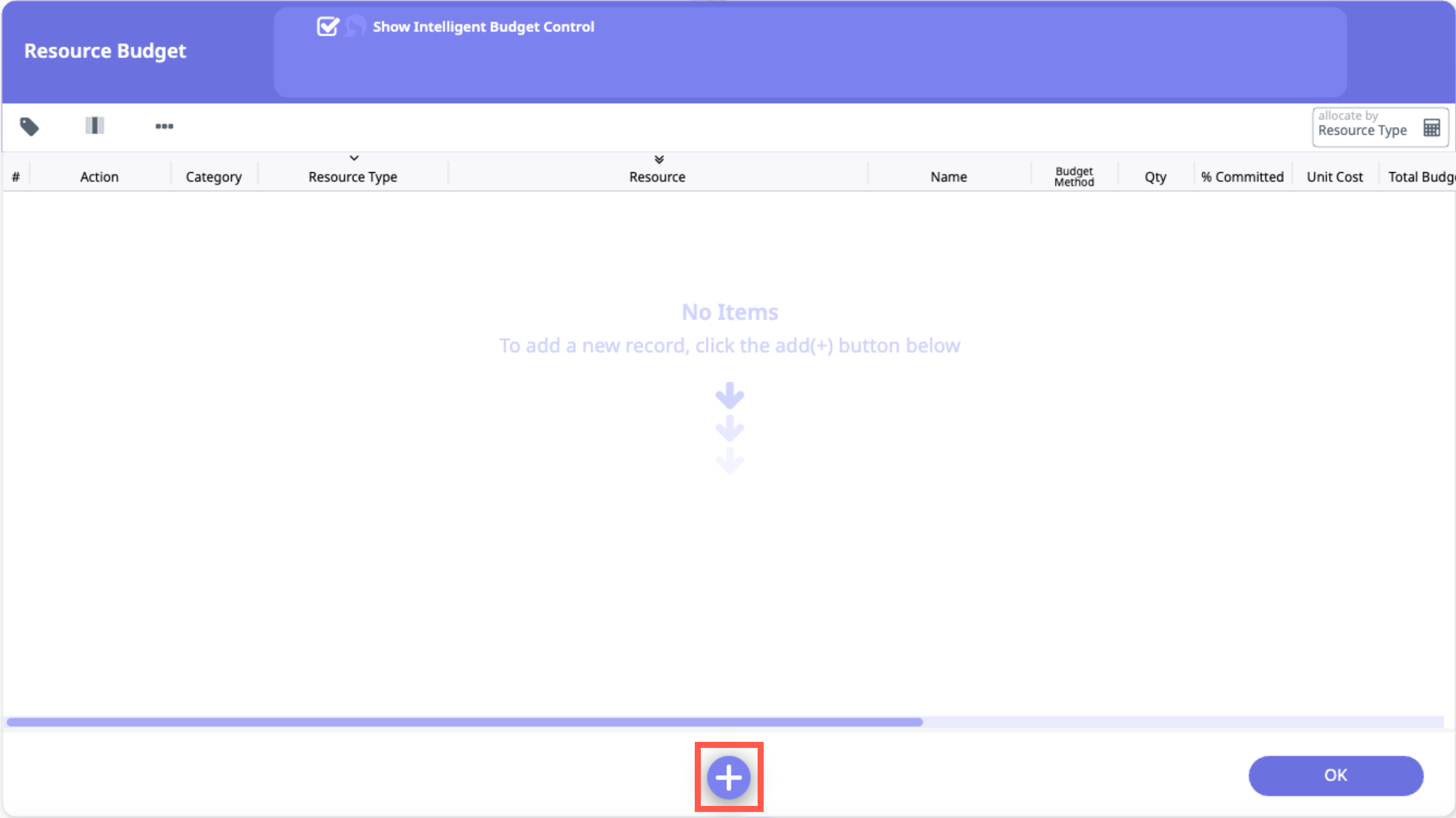Image resolution: width=1456 pixels, height=818 pixels.
Task: Click the horizontal scrollbar thumb
Action: 464,722
